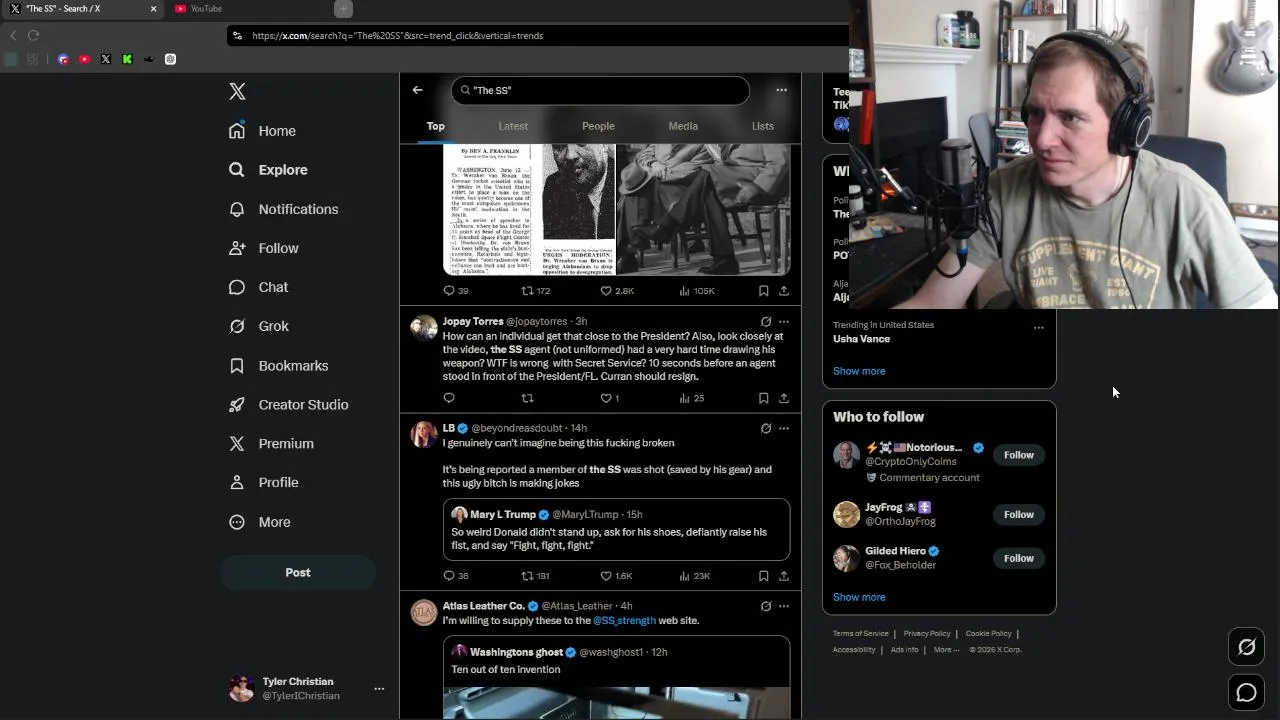Bookmark LB post
The height and width of the screenshot is (720, 1280).
763,576
